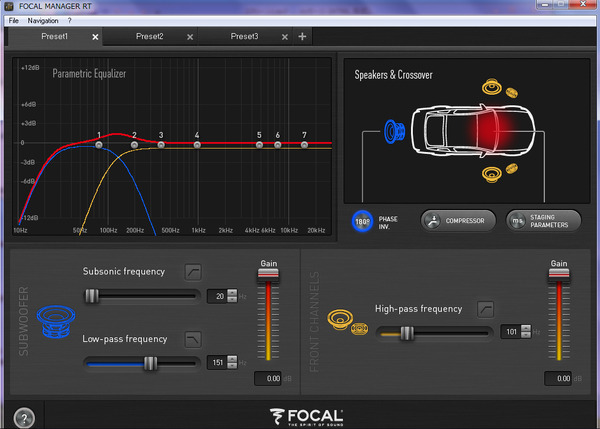600x429 pixels.
Task: Click the Parametric Equalizer title text
Action: coord(89,73)
